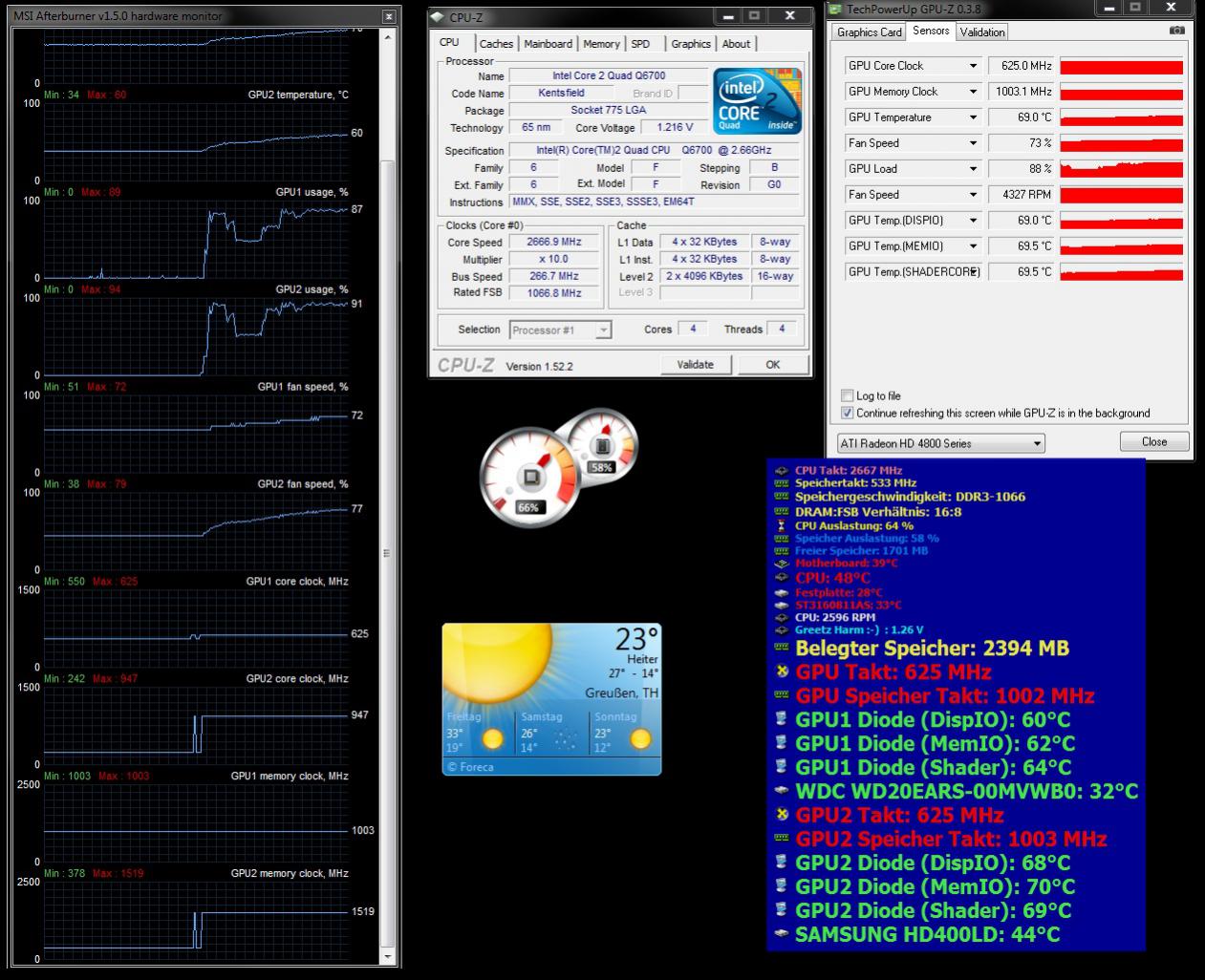Open GPU Temp.(DISPIO) sensor dropdown
Viewport: 1205px width, 980px height.
point(973,221)
